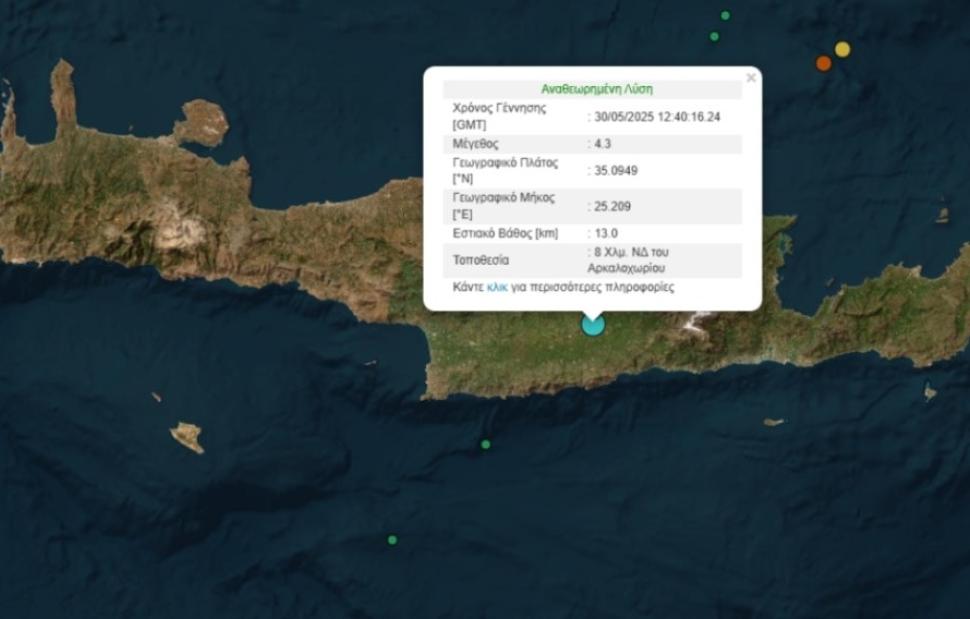Select the latitude value 35.0949
This screenshot has height=619, width=970.
615,171
